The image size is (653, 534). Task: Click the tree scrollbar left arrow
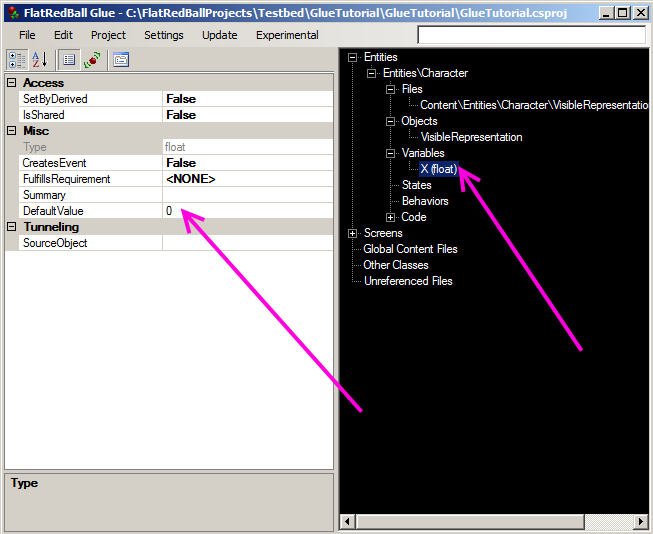[x=348, y=522]
